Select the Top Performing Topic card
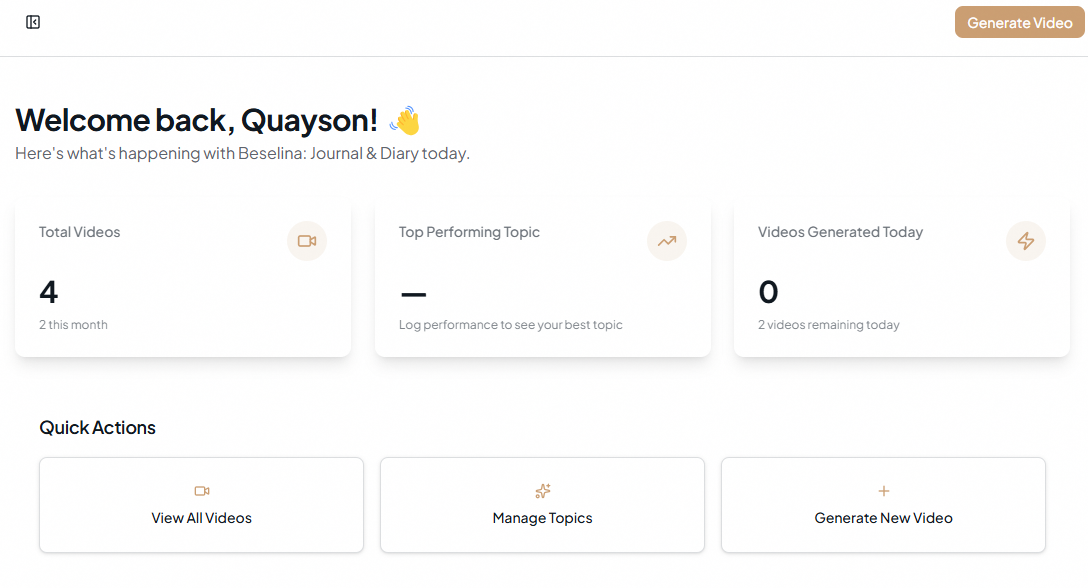Image resolution: width=1088 pixels, height=588 pixels. point(543,279)
